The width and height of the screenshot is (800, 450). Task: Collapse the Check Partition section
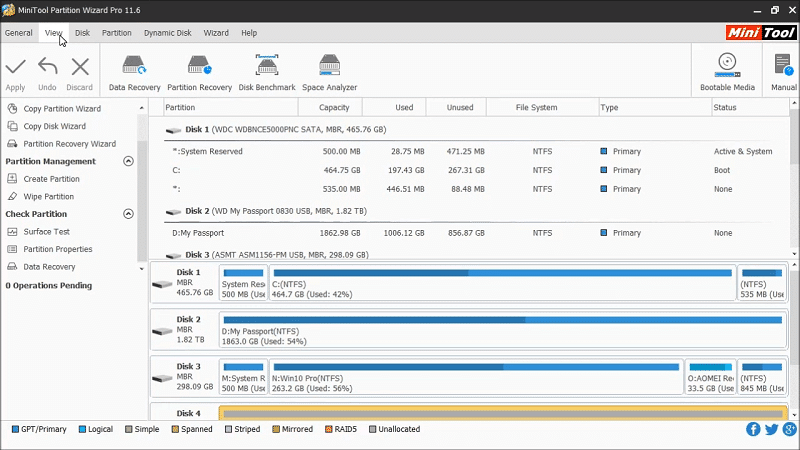(129, 214)
